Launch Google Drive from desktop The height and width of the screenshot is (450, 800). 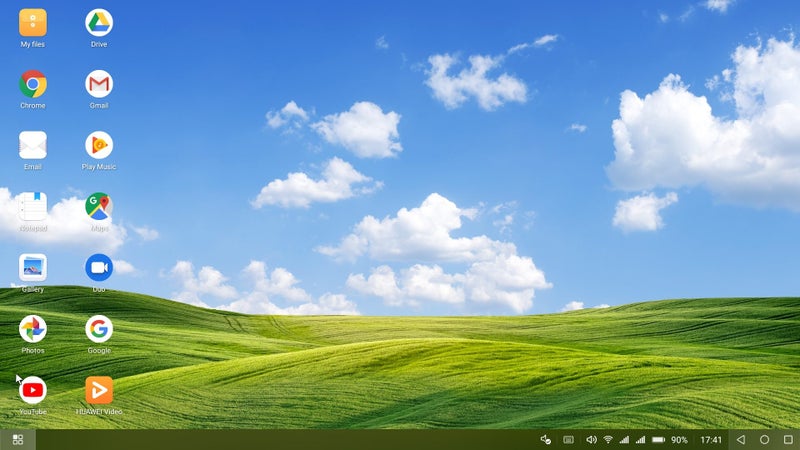(x=98, y=23)
